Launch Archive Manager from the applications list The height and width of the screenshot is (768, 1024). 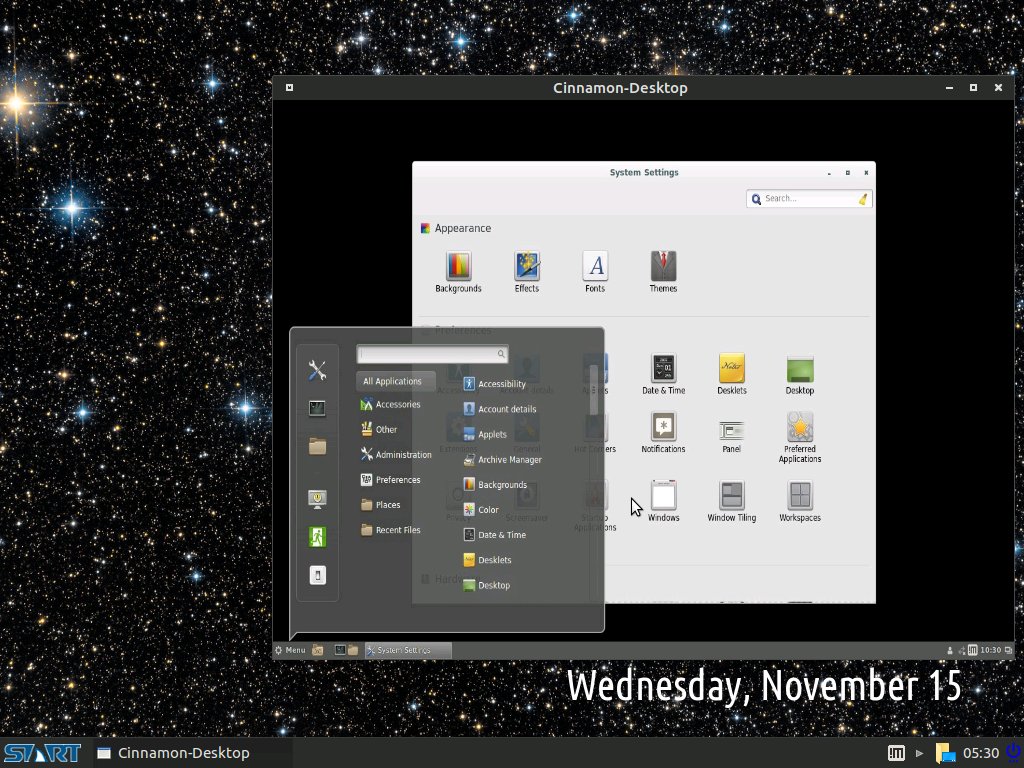tap(502, 459)
